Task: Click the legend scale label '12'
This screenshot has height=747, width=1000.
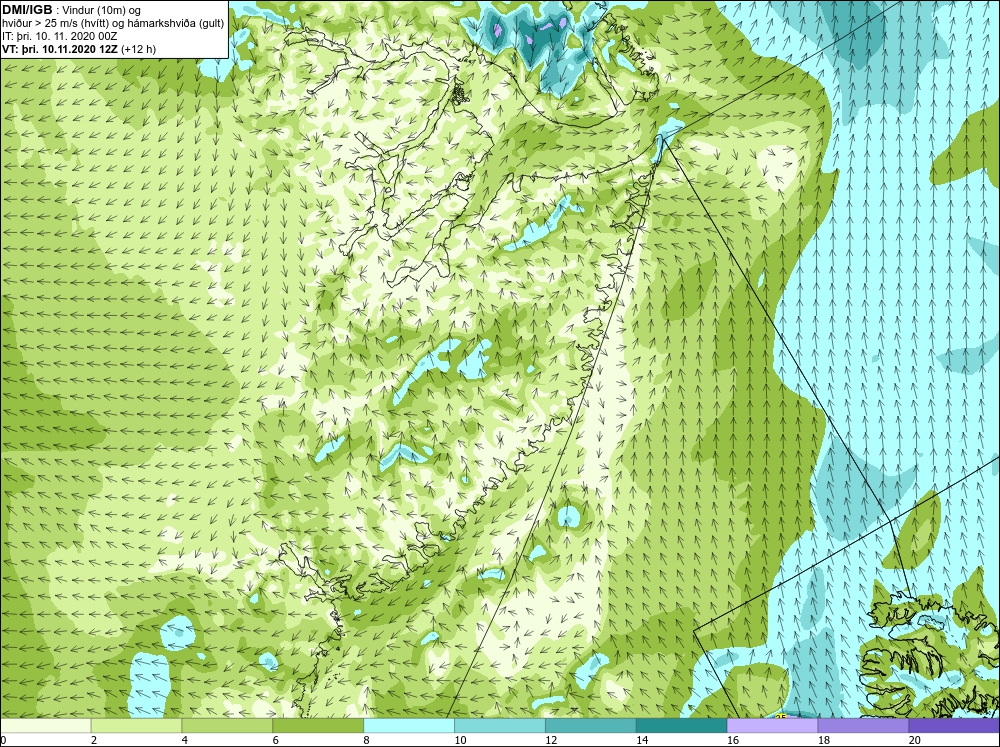Action: [551, 740]
